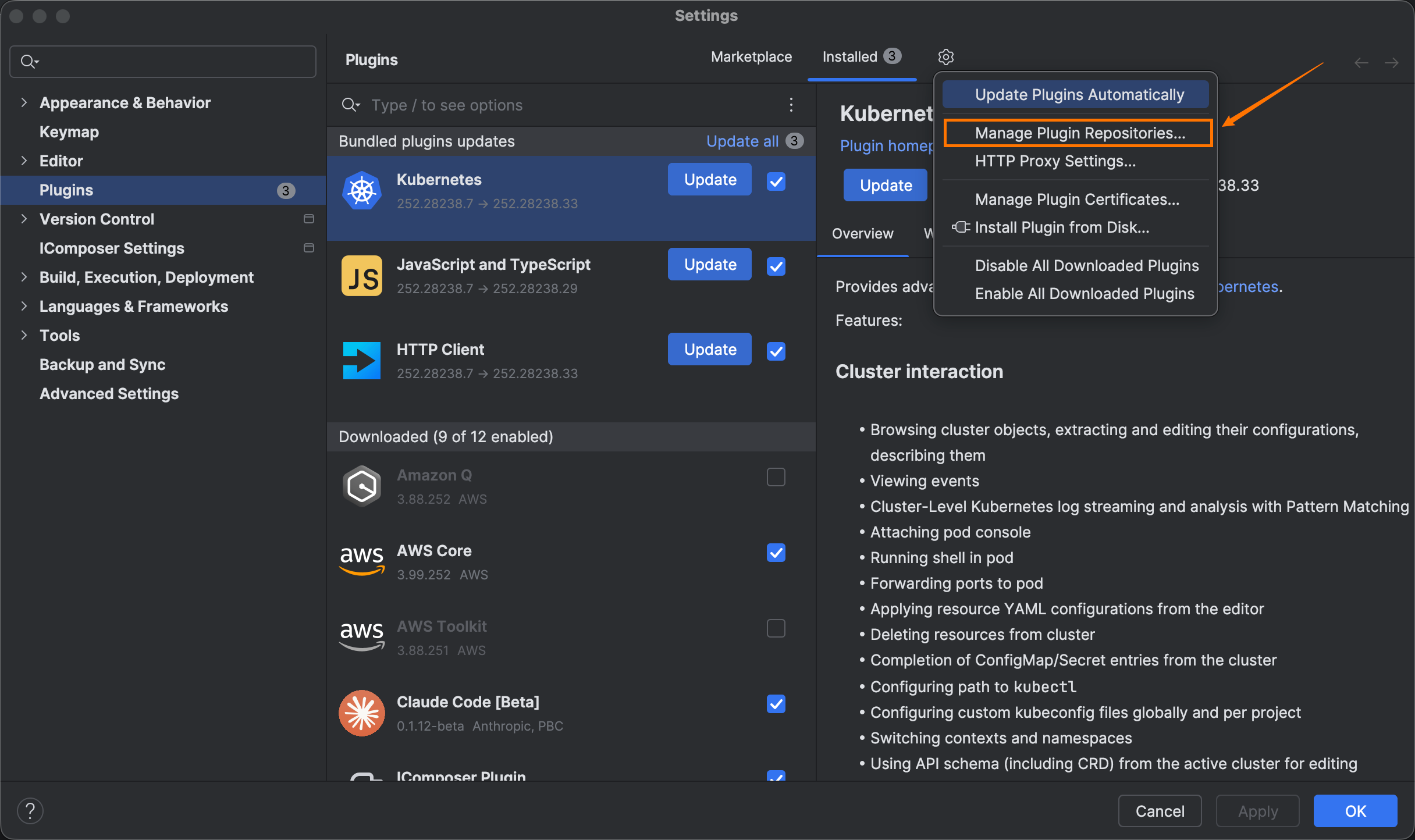Expand the Version Control tree node
Screen dimensions: 1415x840
coord(24,219)
